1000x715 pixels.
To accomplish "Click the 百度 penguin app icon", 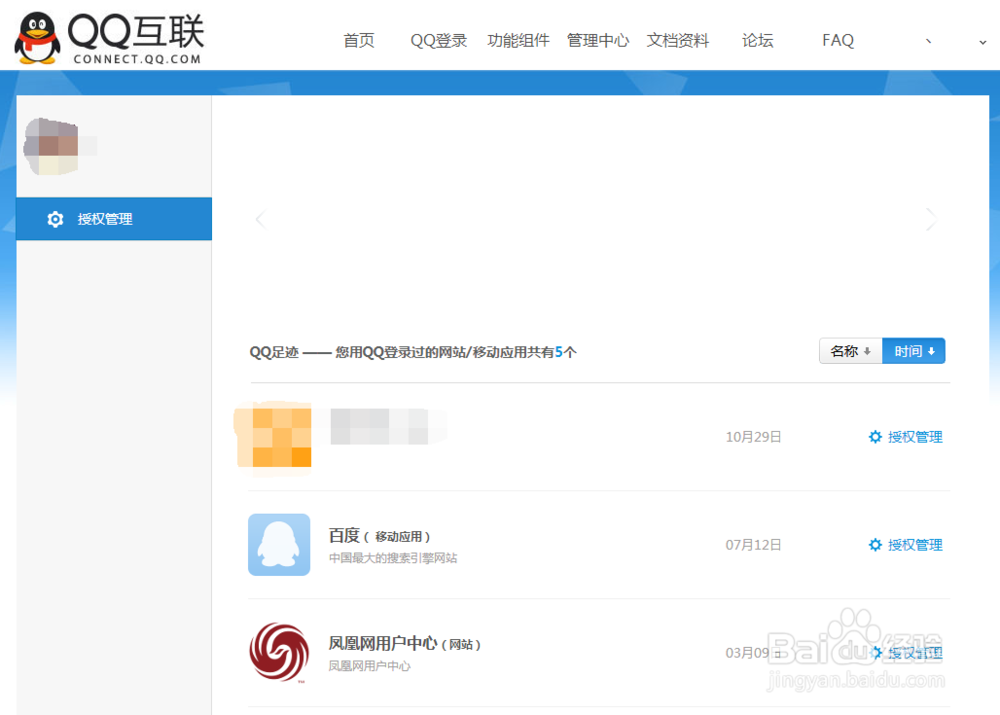I will click(x=279, y=544).
